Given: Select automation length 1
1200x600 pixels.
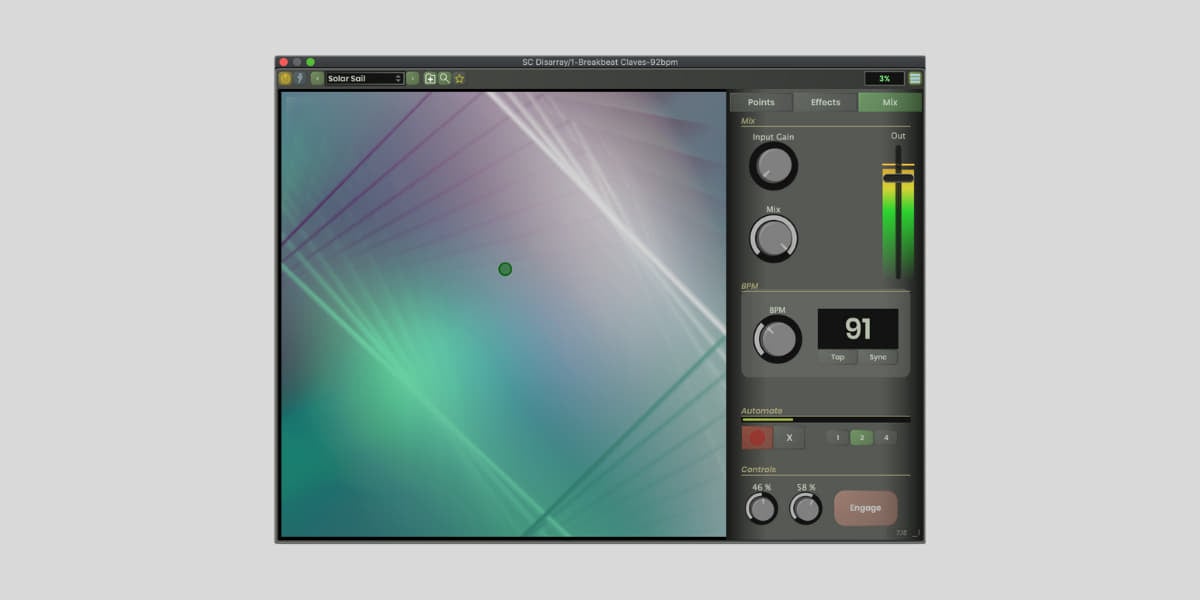Looking at the screenshot, I should click(x=838, y=437).
